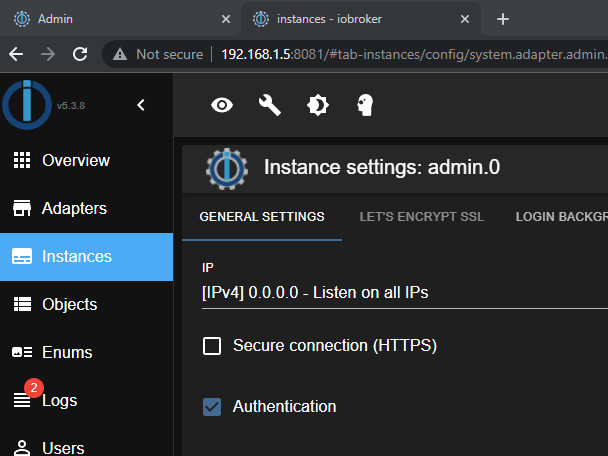This screenshot has width=608, height=456.
Task: Click the wrench icon in top toolbar
Action: [270, 105]
